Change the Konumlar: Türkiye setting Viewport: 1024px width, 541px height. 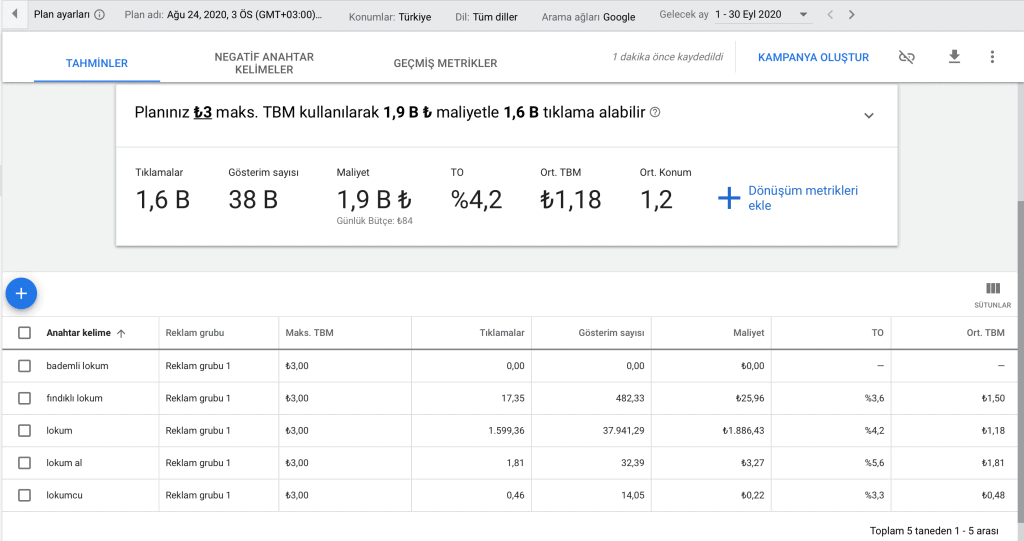[390, 17]
